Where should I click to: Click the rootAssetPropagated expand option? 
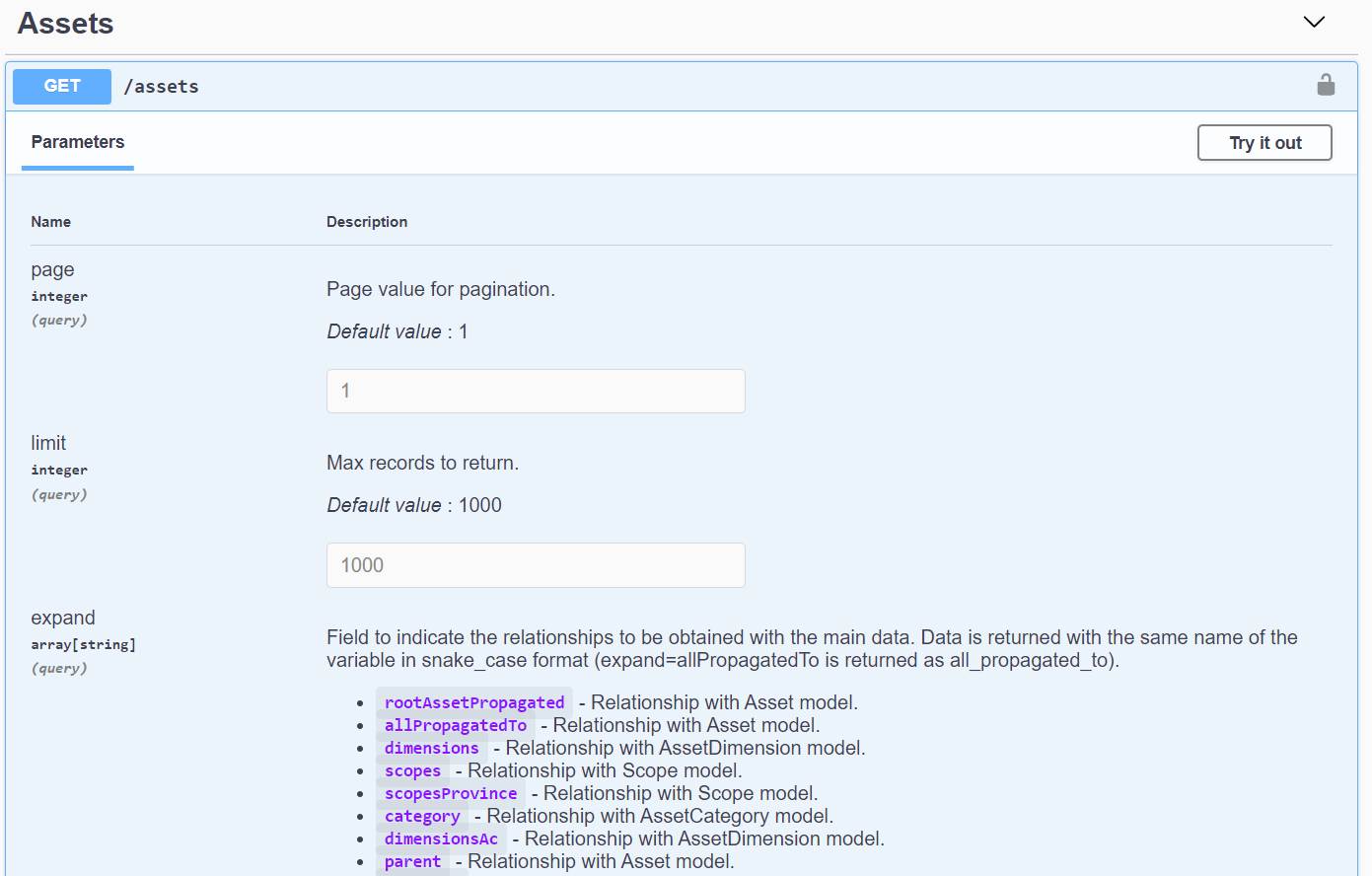point(473,701)
